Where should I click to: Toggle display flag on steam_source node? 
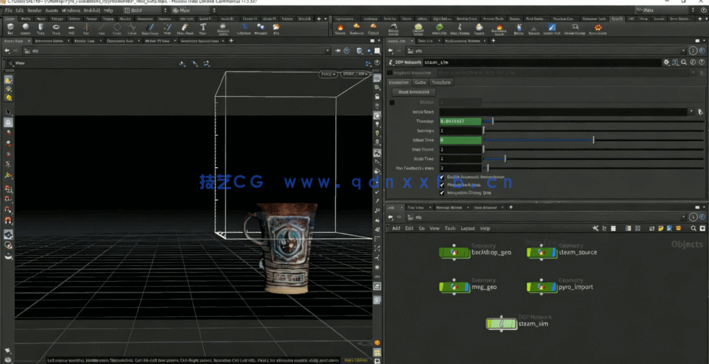pos(554,252)
